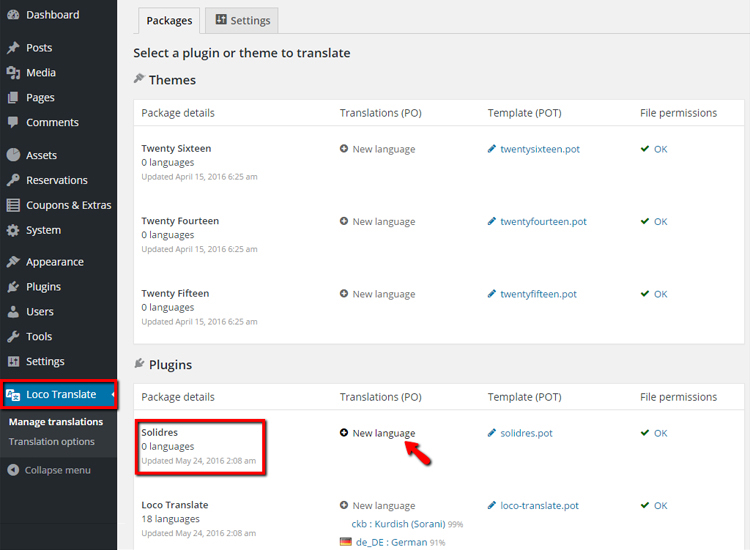Switch to the Packages tab
This screenshot has width=750, height=550.
click(169, 21)
